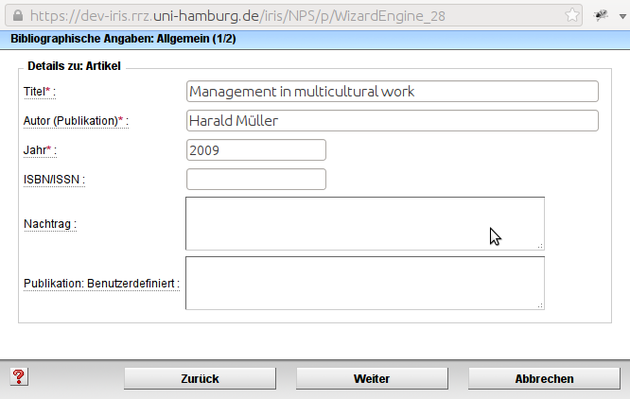Focus the Titel input field
The image size is (630, 399).
tap(392, 91)
